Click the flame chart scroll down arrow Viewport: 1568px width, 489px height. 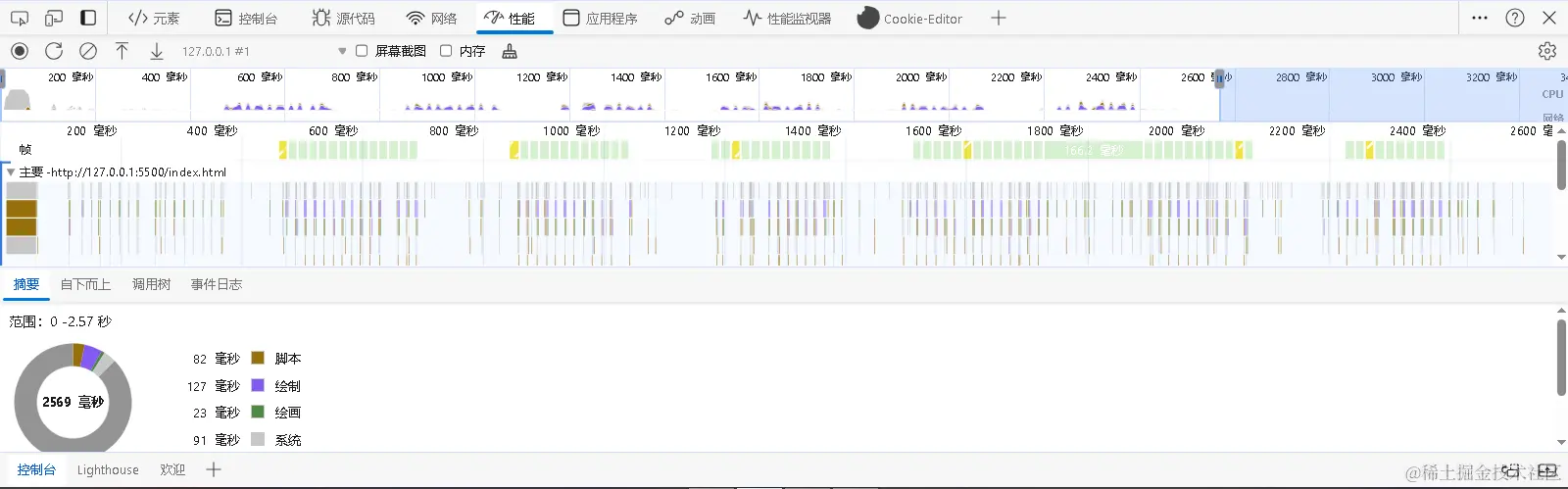coord(1561,258)
